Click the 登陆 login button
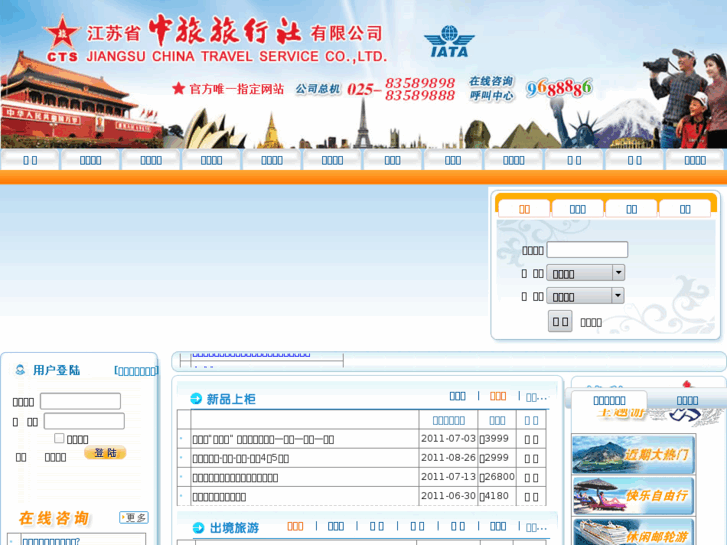This screenshot has height=545, width=727. pyautogui.click(x=105, y=453)
